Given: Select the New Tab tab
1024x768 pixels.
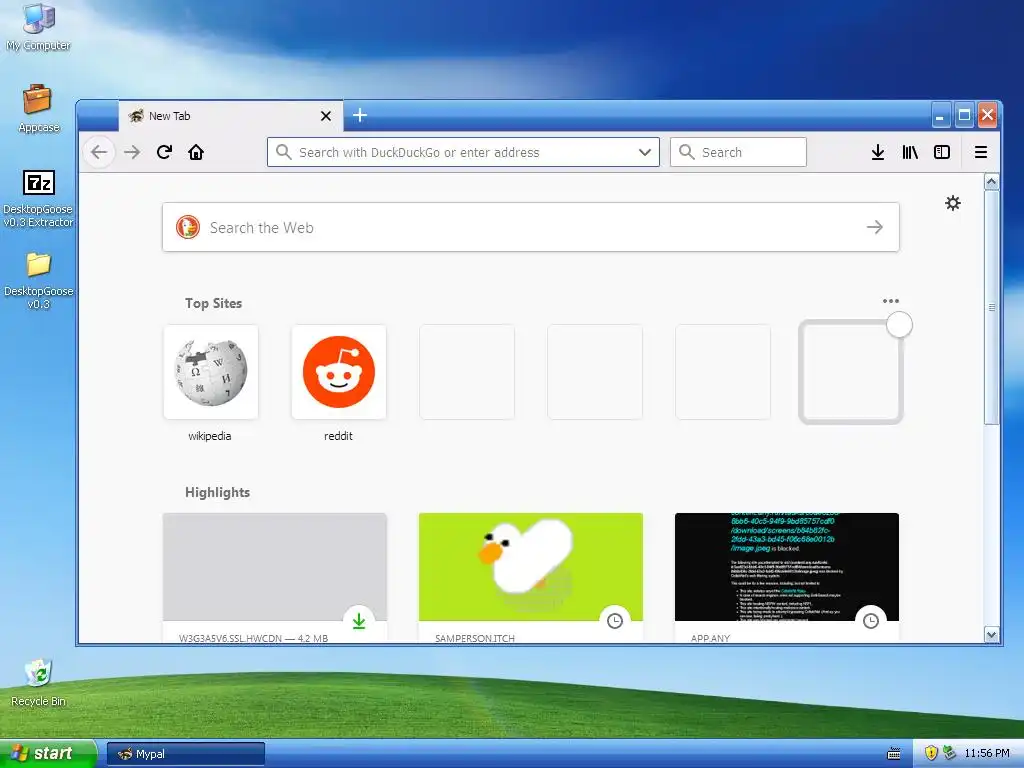Looking at the screenshot, I should [x=230, y=116].
